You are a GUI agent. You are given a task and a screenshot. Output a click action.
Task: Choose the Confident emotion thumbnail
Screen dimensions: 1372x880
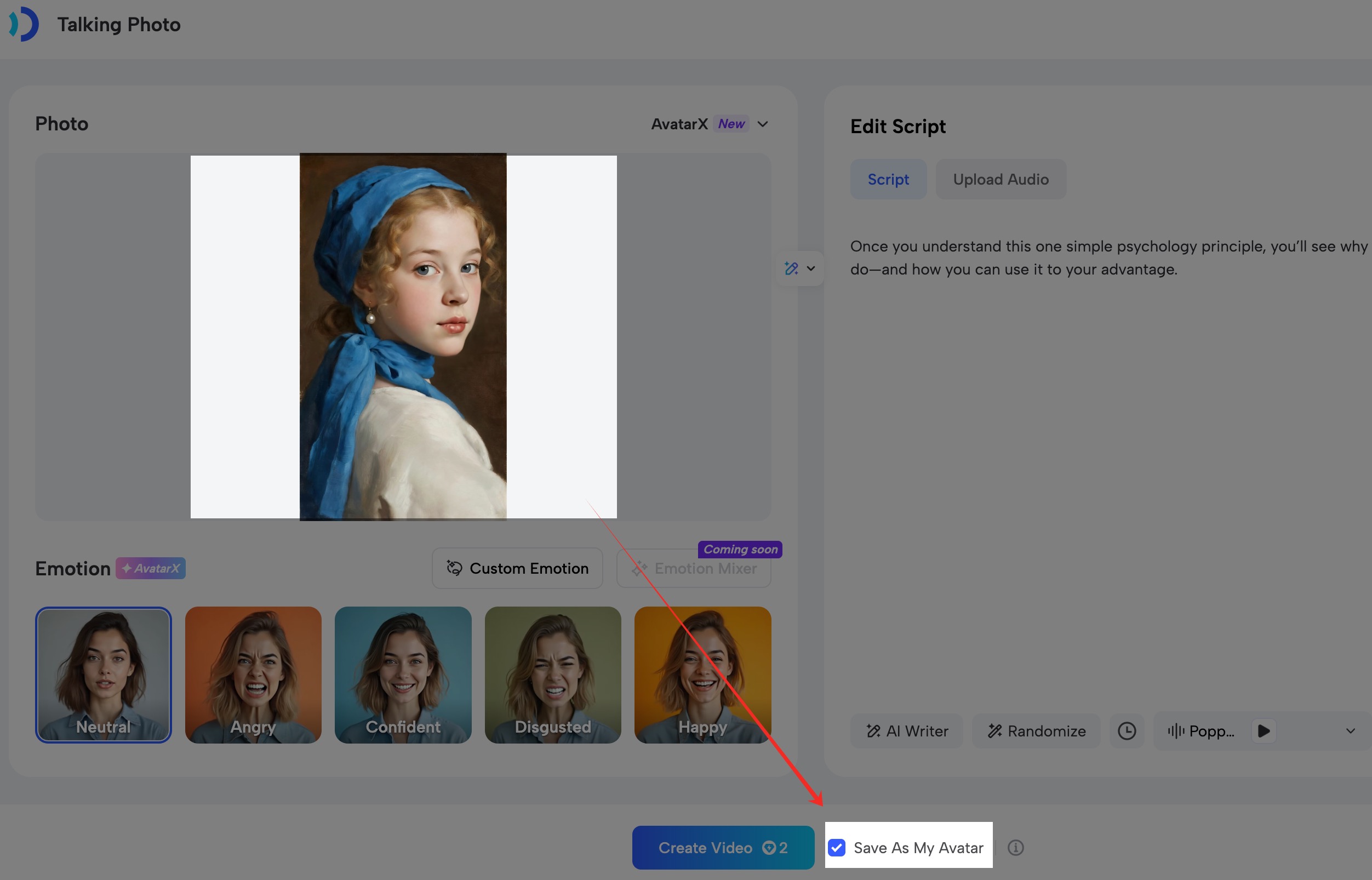pos(403,675)
